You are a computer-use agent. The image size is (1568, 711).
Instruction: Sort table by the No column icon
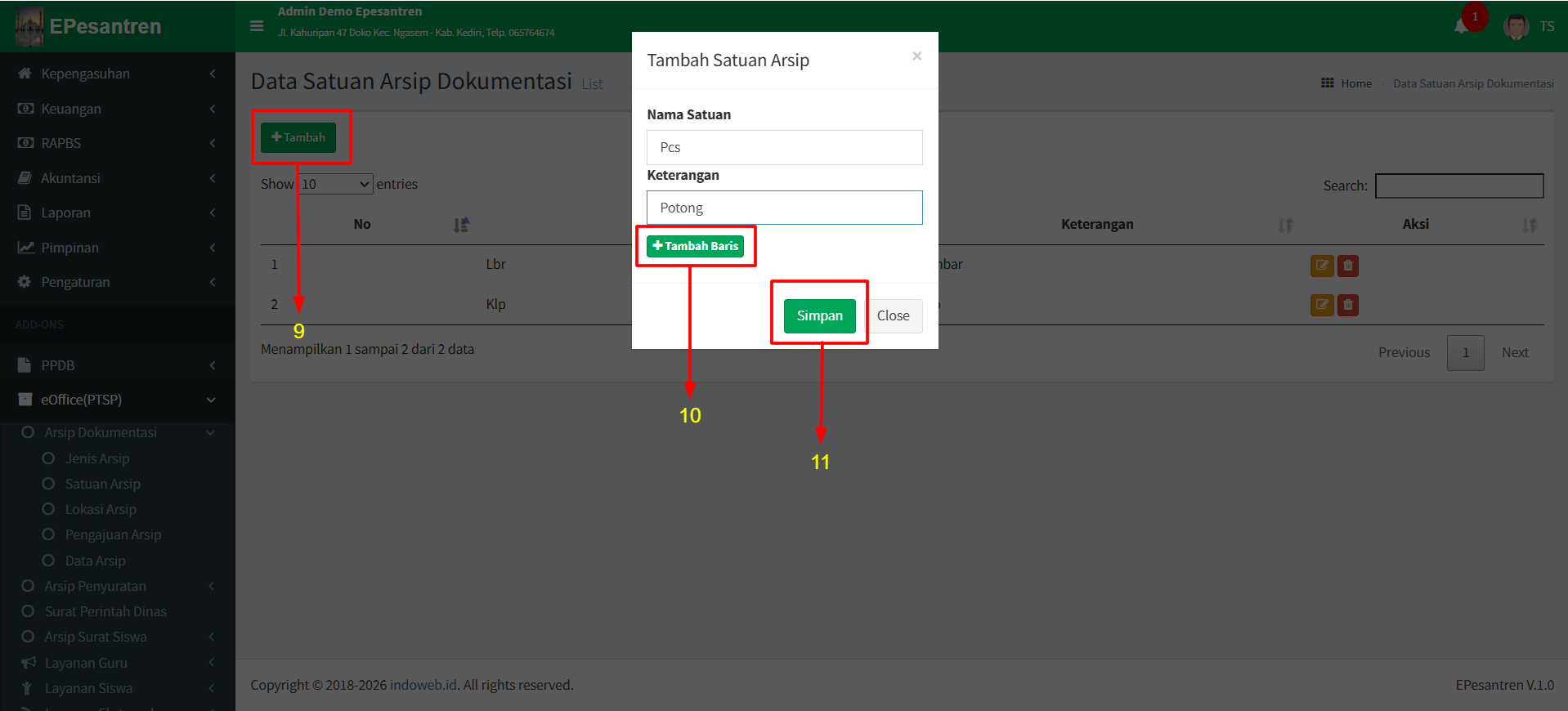coord(461,225)
